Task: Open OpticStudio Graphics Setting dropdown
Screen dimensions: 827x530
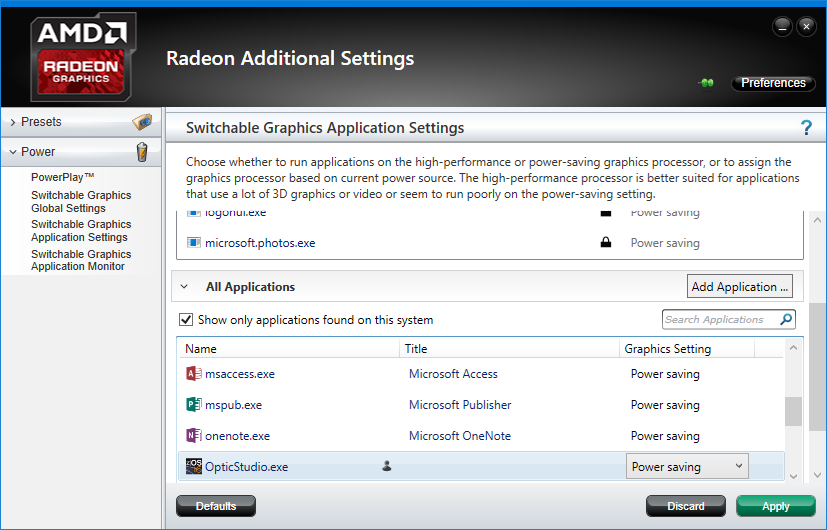Action: pyautogui.click(x=687, y=466)
